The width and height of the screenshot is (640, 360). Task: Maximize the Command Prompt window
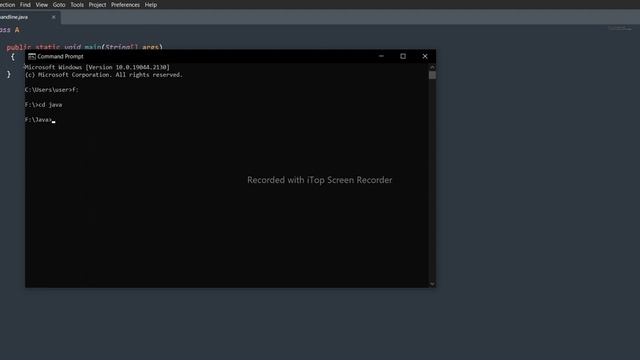click(403, 56)
